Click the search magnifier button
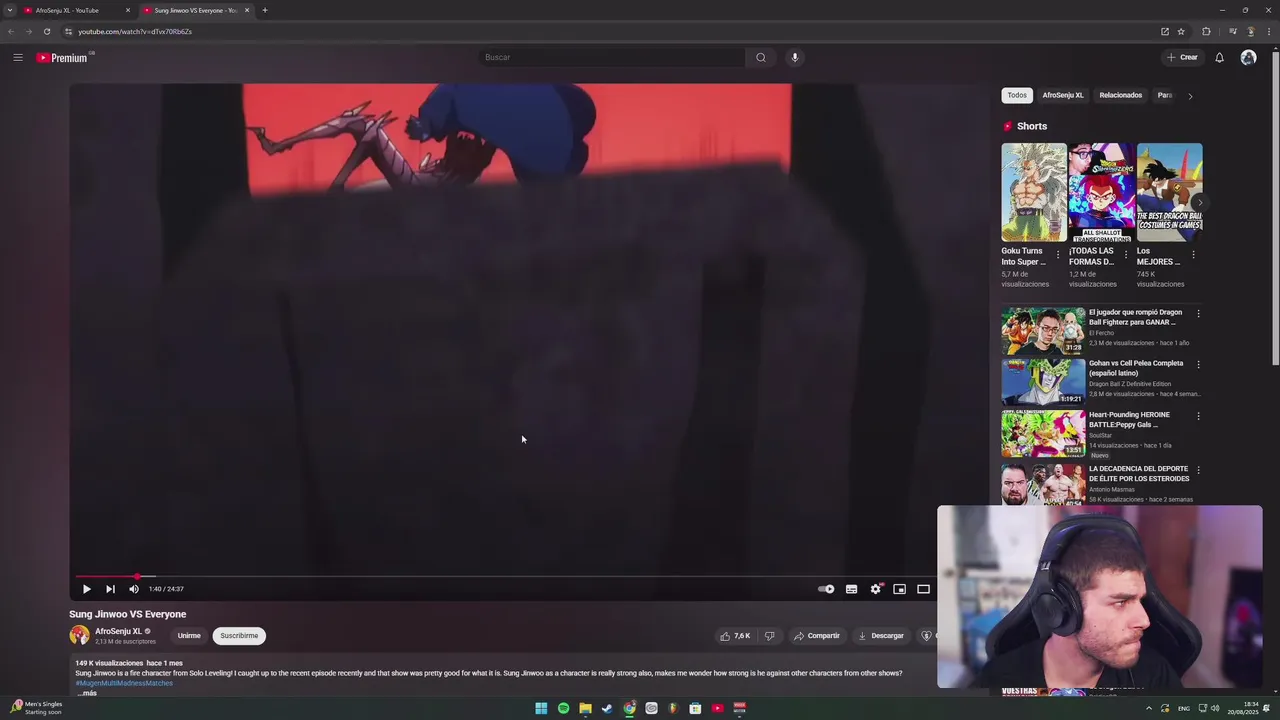The width and height of the screenshot is (1280, 720). click(761, 57)
